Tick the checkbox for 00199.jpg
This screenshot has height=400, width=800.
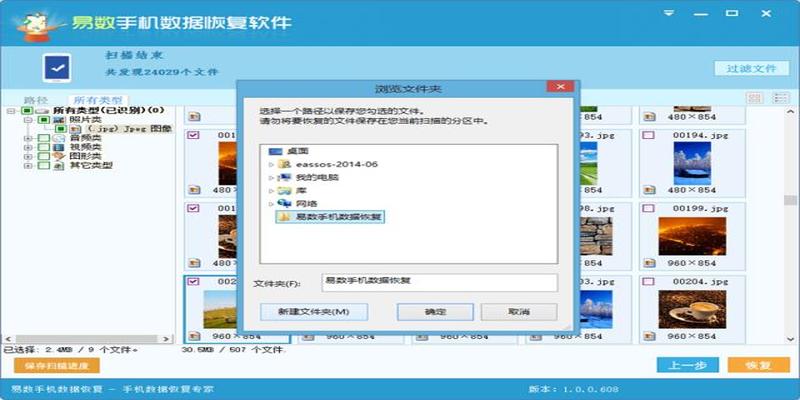coord(648,209)
